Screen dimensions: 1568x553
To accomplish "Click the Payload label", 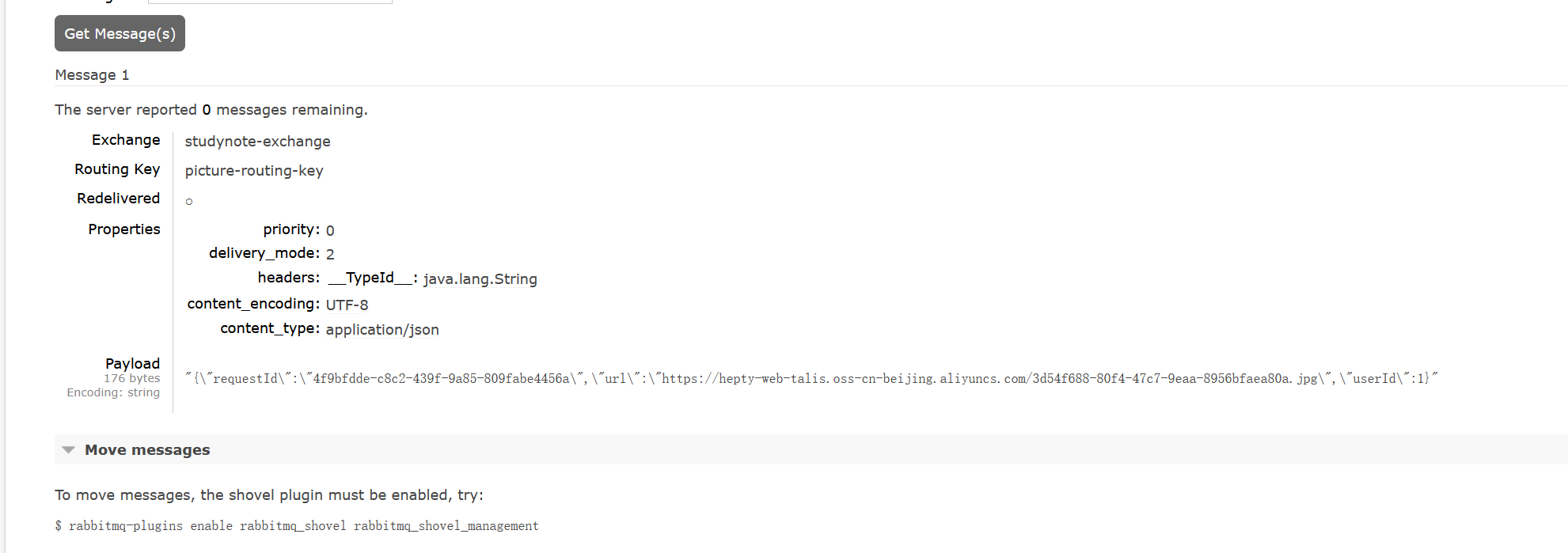I will click(x=132, y=363).
